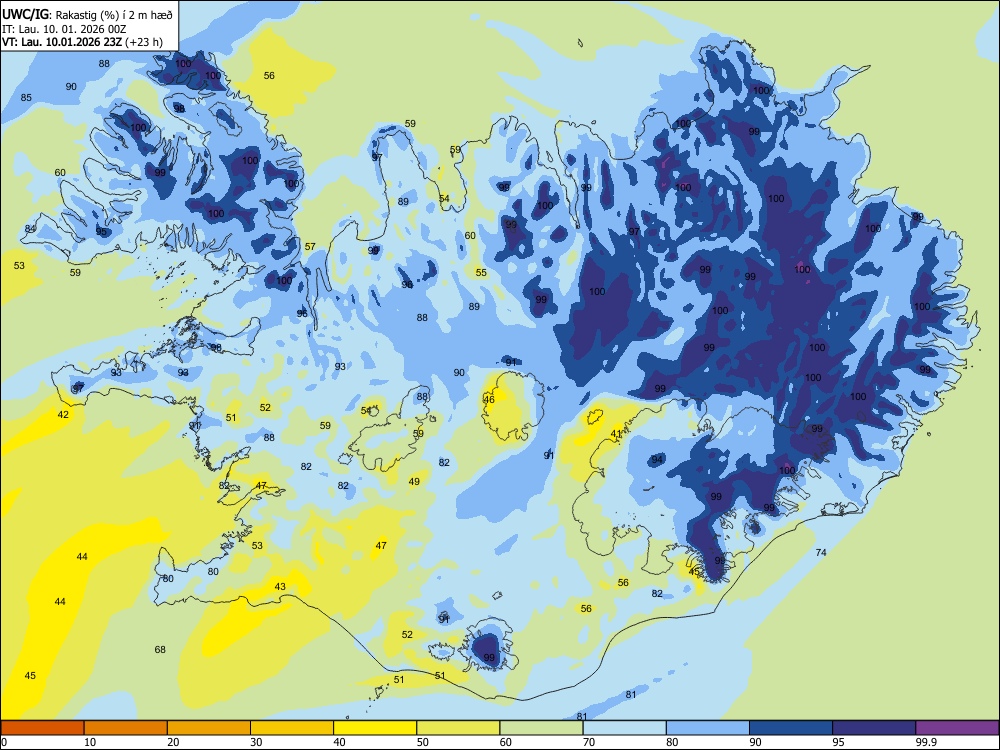Click the humidity value '74' on the map

point(821,552)
